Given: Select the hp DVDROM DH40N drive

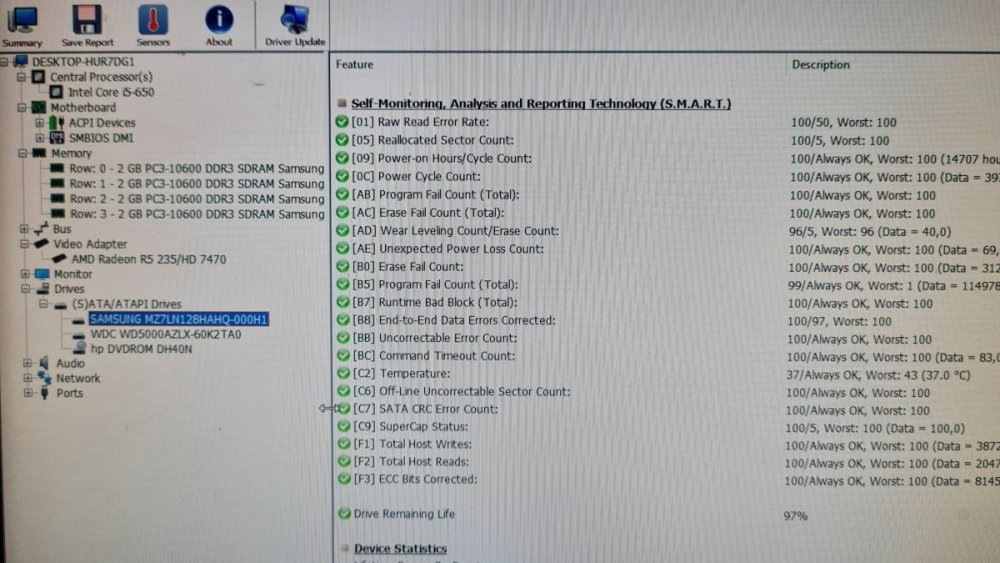Looking at the screenshot, I should pos(139,349).
